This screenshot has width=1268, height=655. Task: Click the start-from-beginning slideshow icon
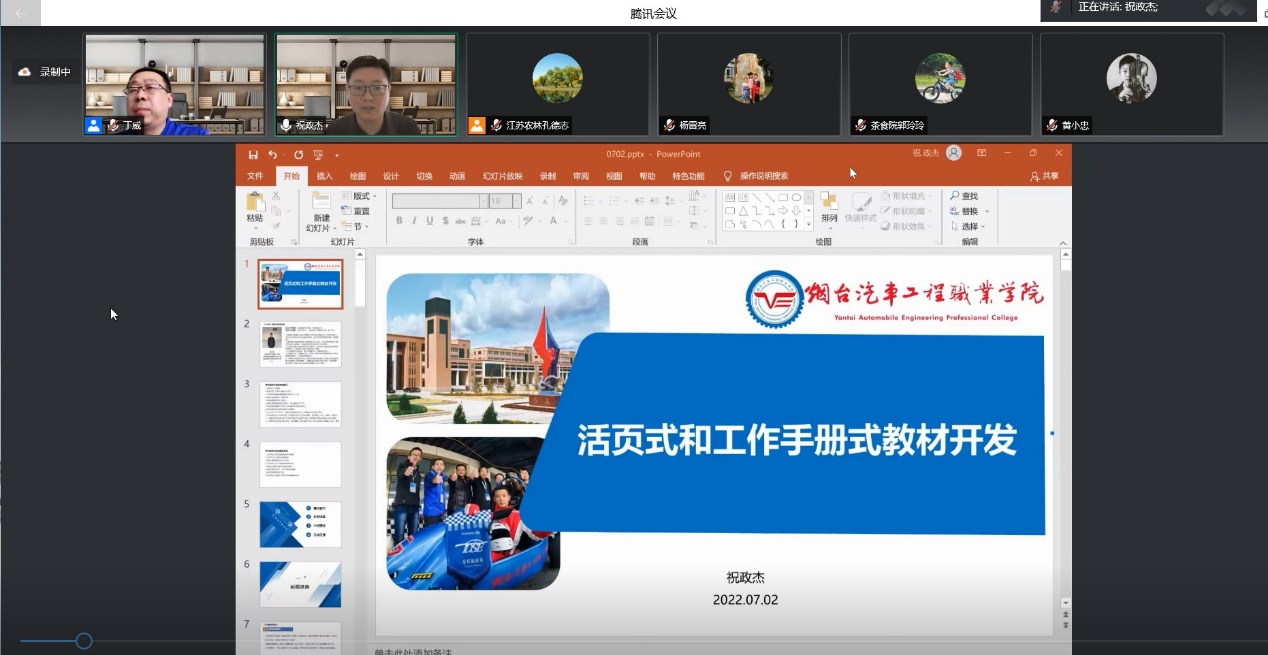pyautogui.click(x=318, y=155)
